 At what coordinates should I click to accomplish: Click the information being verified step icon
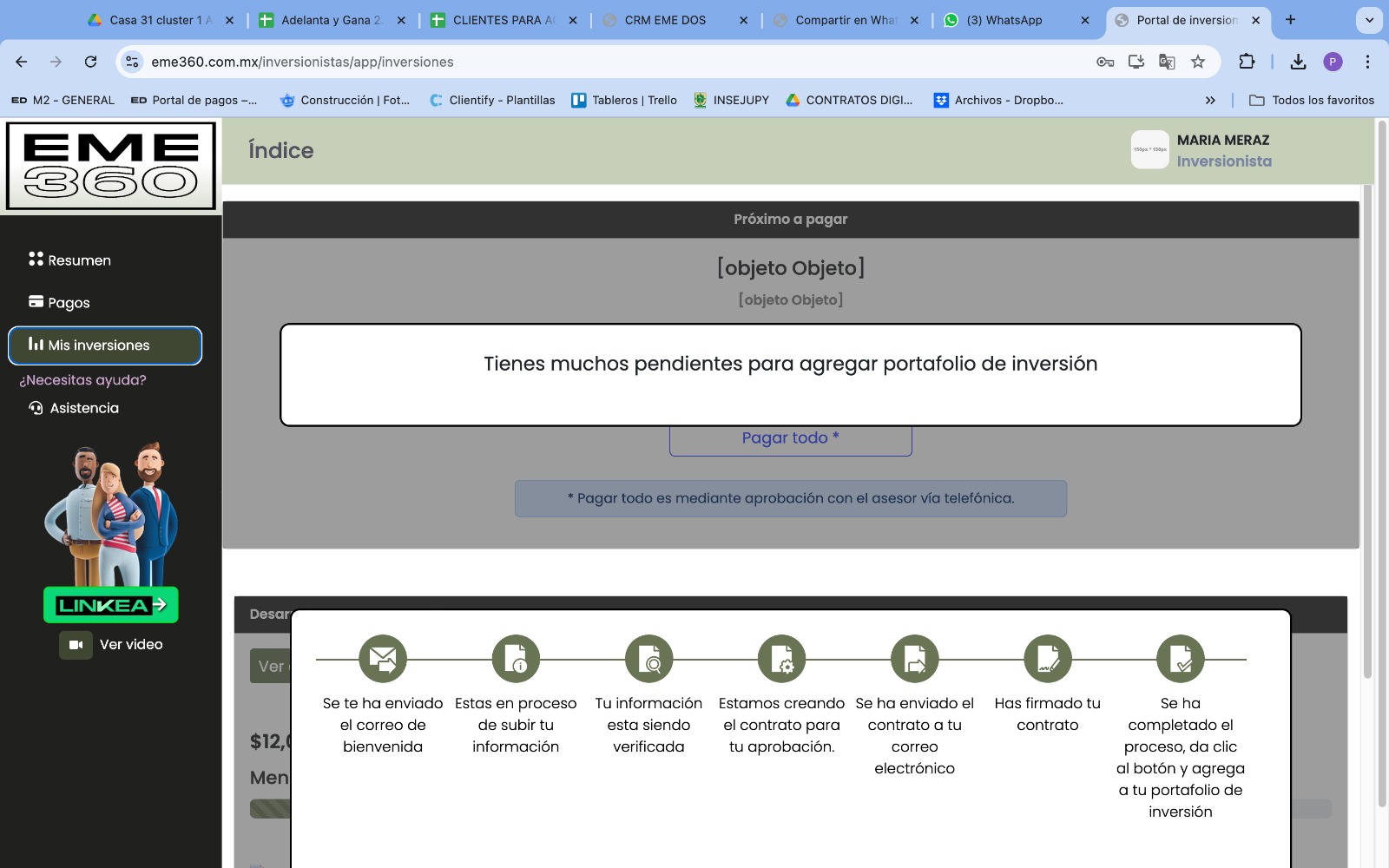[648, 659]
